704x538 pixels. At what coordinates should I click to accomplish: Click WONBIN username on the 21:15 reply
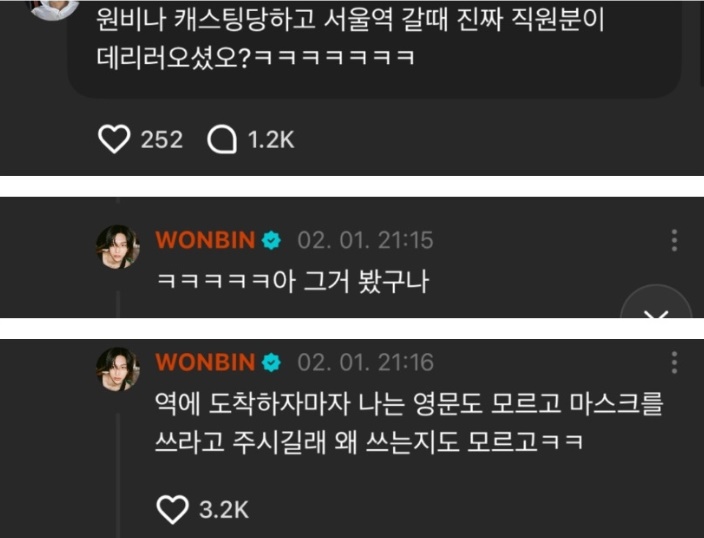205,240
